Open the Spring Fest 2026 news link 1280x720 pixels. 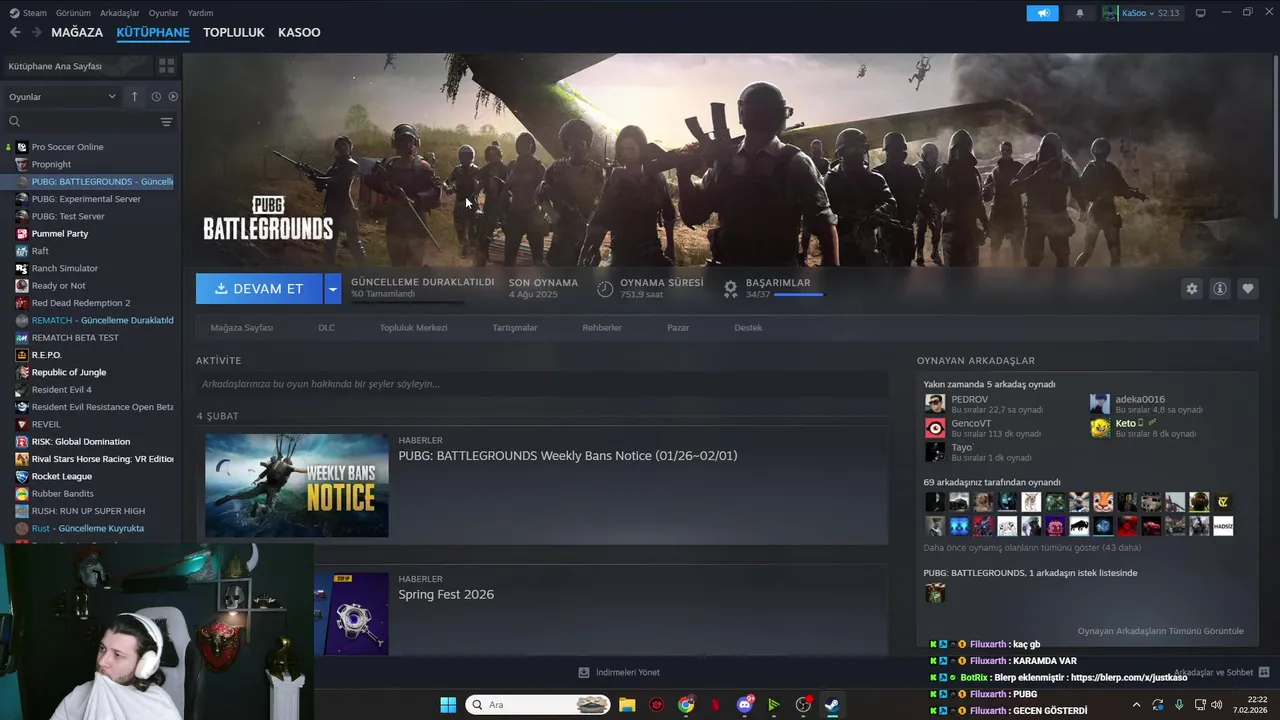click(x=446, y=594)
